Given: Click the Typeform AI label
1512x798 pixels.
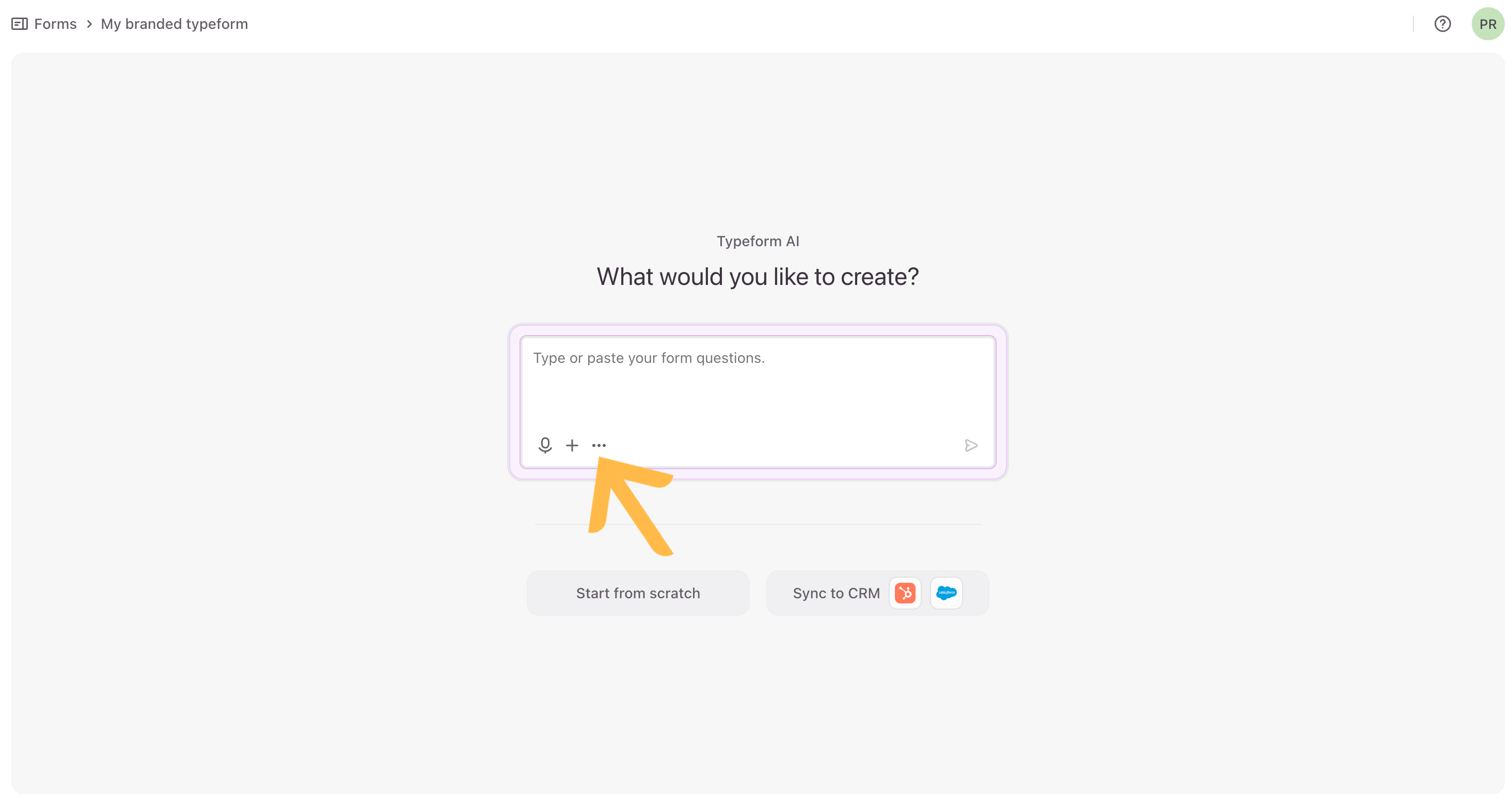Looking at the screenshot, I should [x=757, y=241].
